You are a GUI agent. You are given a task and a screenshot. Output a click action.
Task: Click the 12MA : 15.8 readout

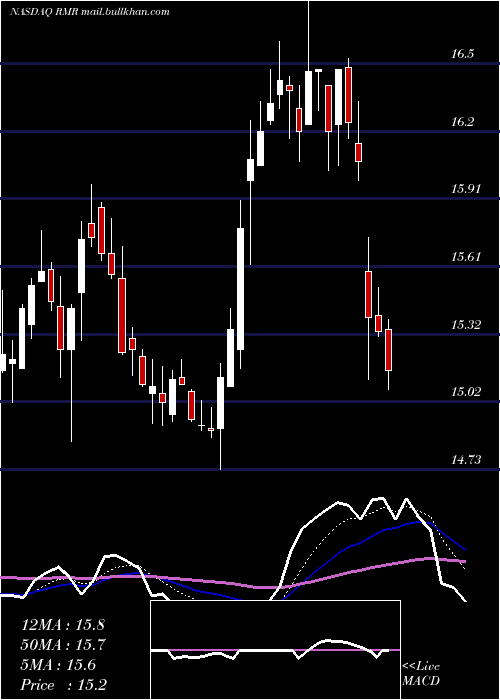(x=62, y=625)
